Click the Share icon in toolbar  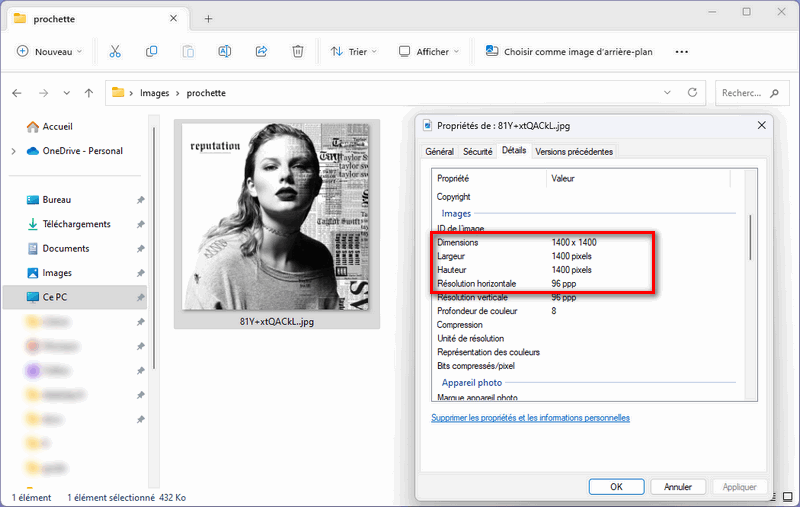(x=261, y=52)
